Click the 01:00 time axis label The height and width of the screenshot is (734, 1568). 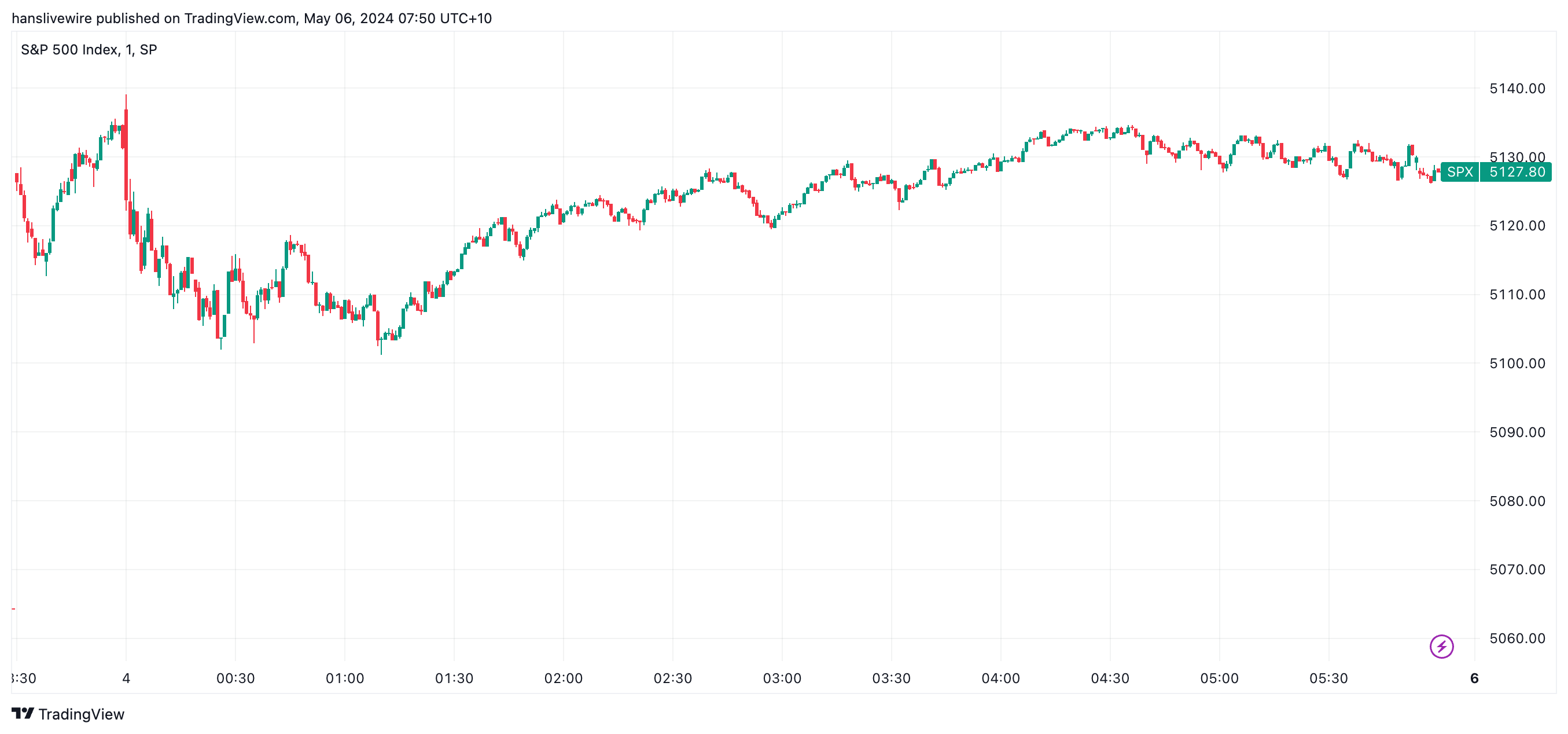pyautogui.click(x=344, y=678)
